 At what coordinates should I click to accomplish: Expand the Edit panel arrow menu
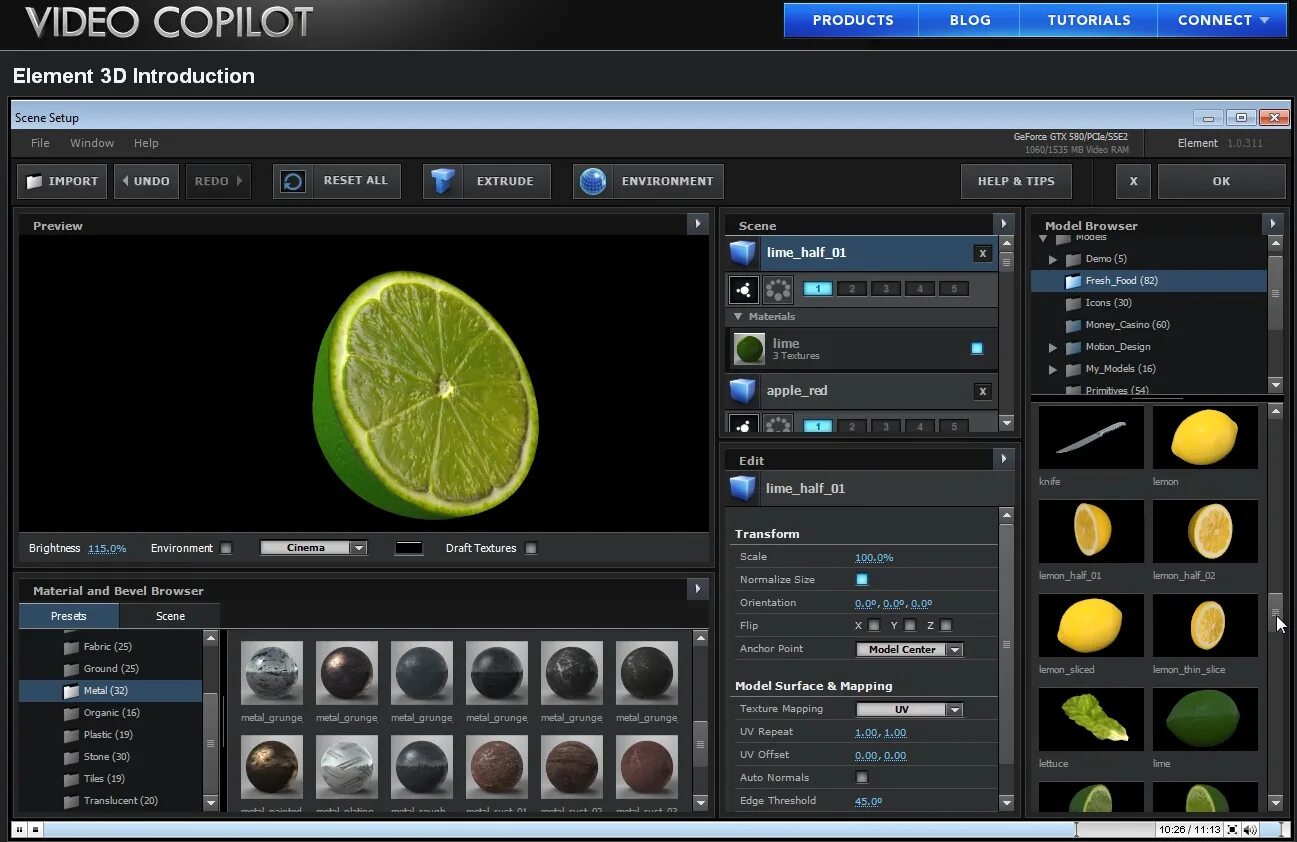coord(1003,459)
